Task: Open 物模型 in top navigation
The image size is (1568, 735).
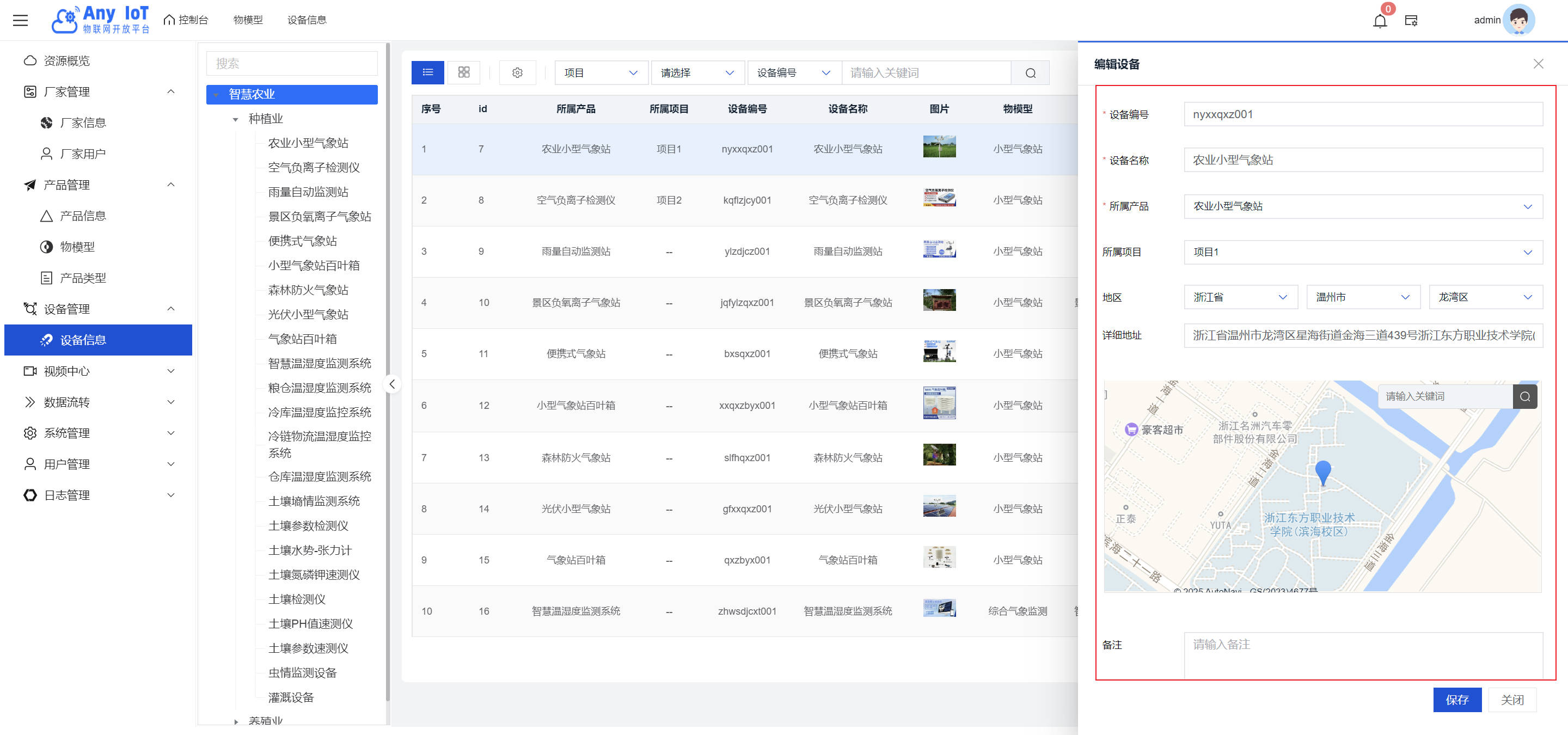Action: pos(248,20)
